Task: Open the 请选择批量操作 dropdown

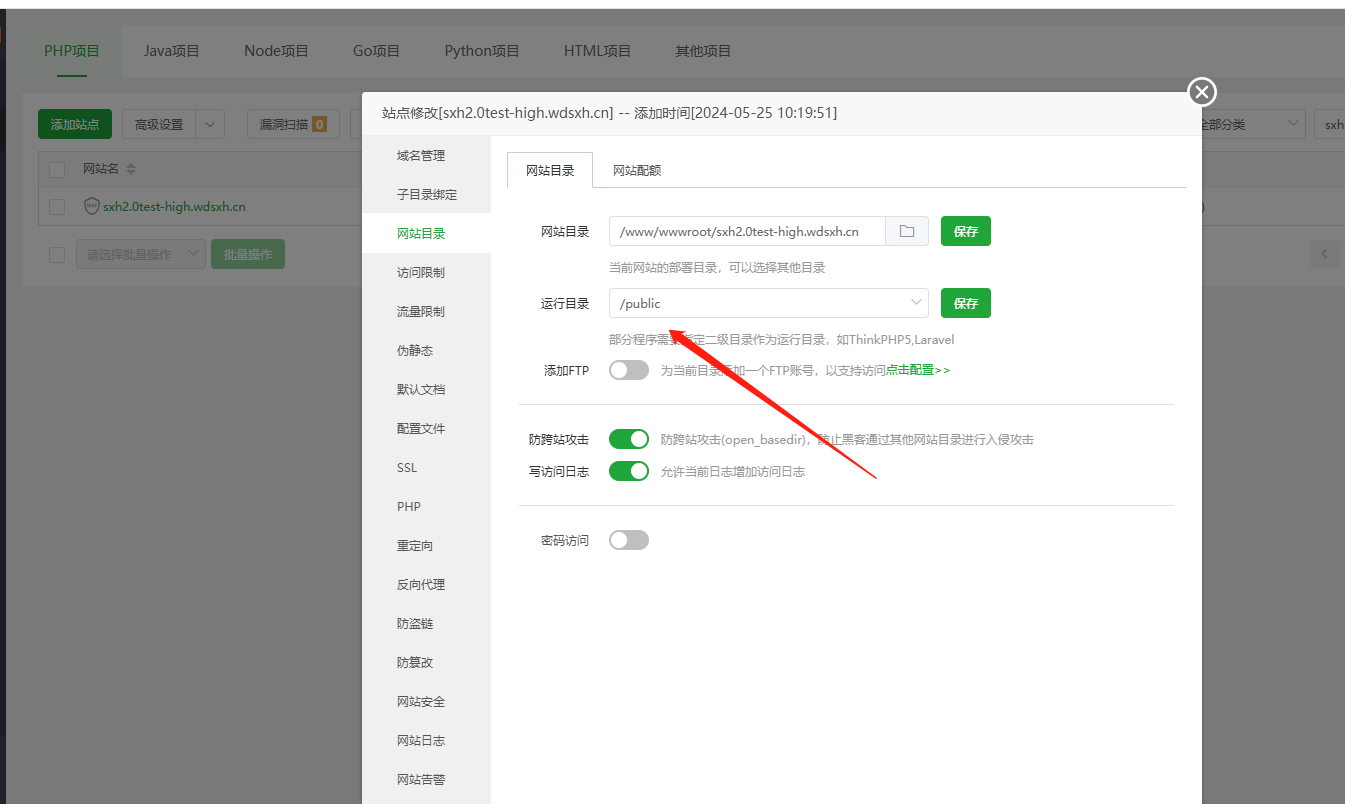Action: 141,254
